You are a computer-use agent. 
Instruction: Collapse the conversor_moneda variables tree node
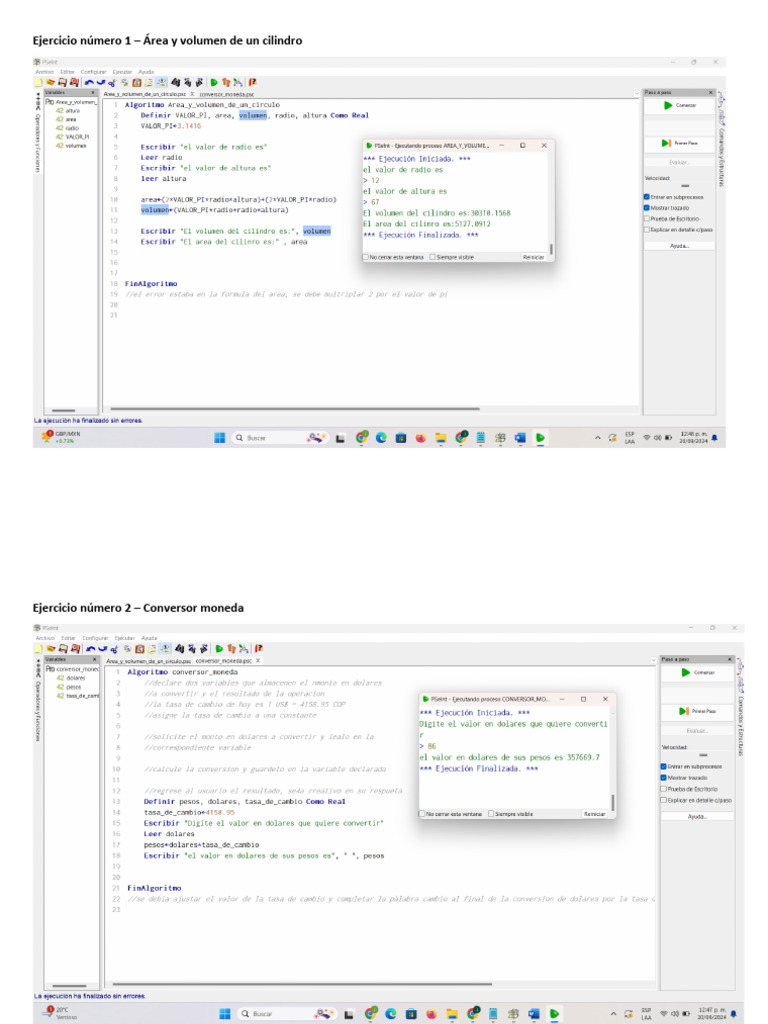50,669
